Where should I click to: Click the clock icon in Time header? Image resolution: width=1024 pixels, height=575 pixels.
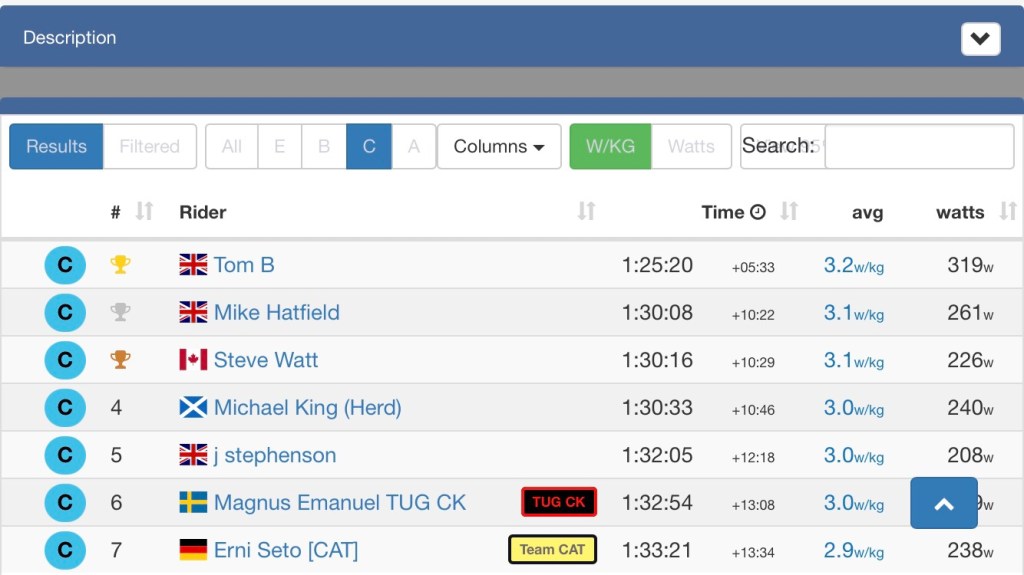758,212
